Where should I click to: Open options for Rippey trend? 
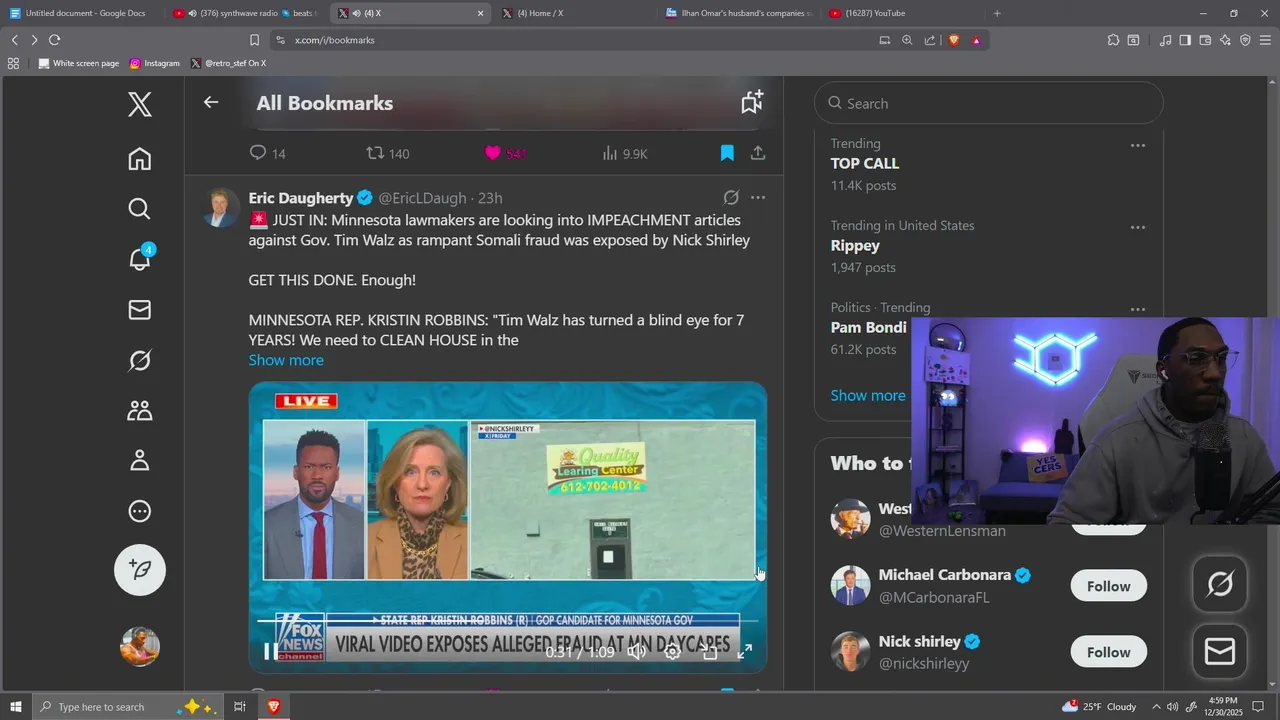pos(1138,227)
